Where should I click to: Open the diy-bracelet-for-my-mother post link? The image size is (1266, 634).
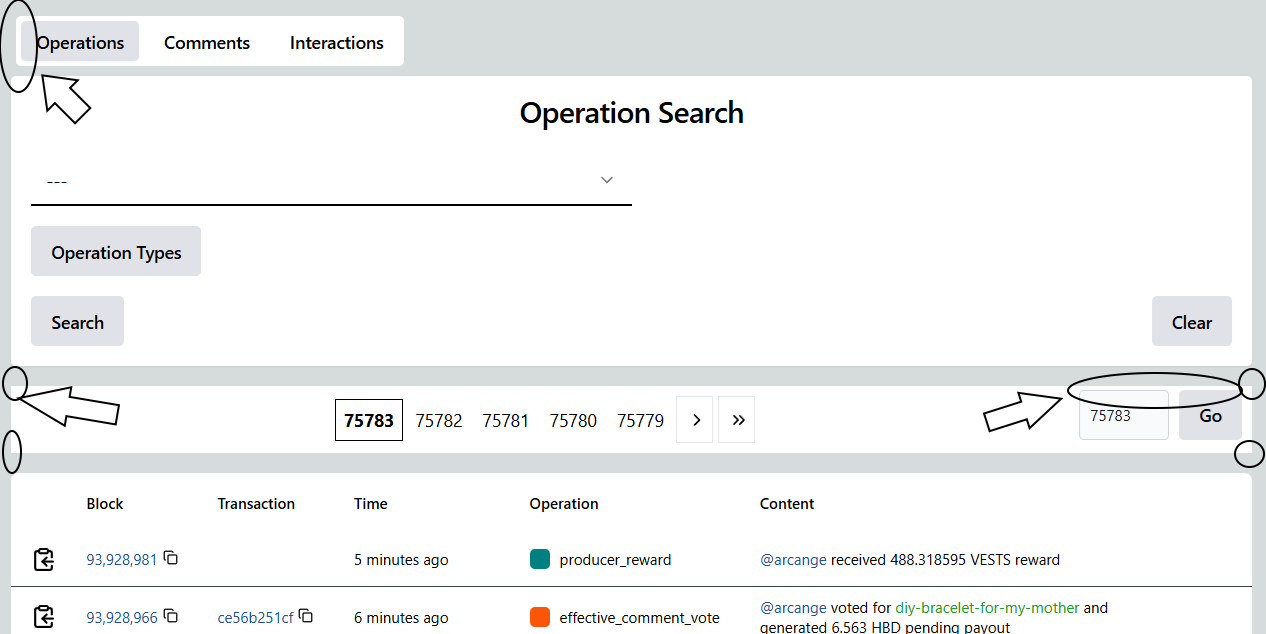click(987, 607)
